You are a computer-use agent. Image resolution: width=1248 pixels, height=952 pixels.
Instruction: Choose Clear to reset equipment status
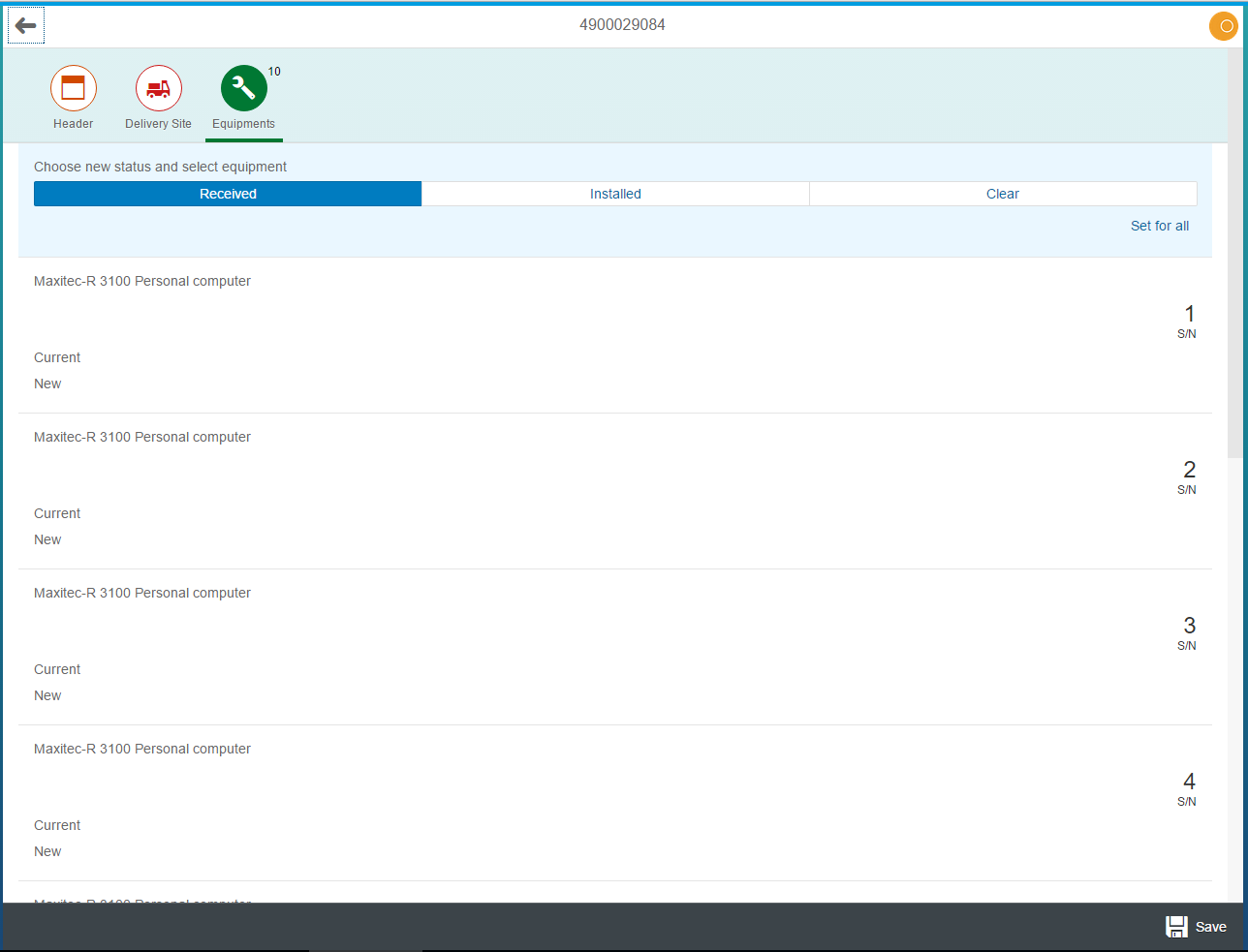pyautogui.click(x=1002, y=194)
